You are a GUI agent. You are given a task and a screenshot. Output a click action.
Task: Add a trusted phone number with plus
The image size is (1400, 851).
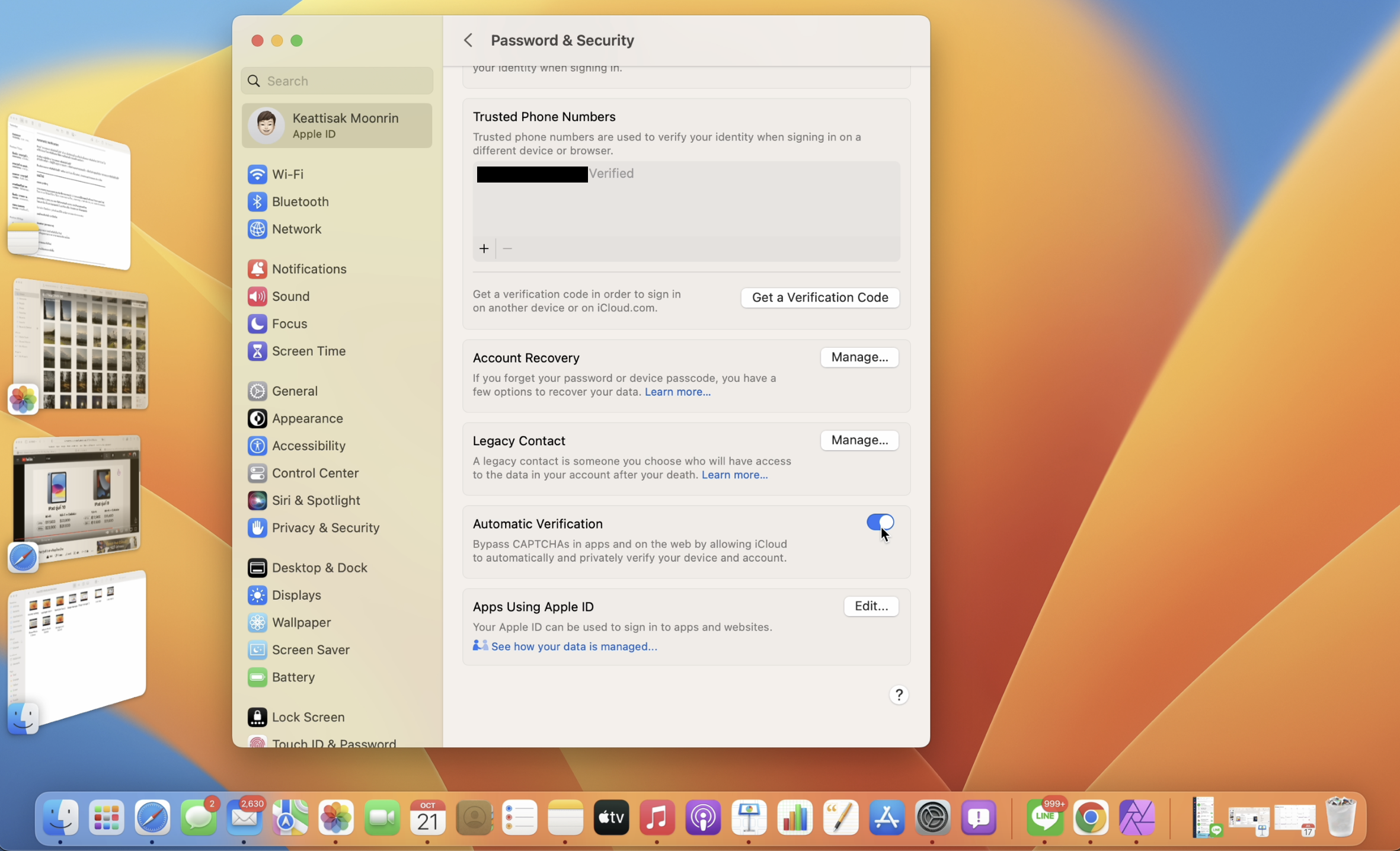click(484, 248)
